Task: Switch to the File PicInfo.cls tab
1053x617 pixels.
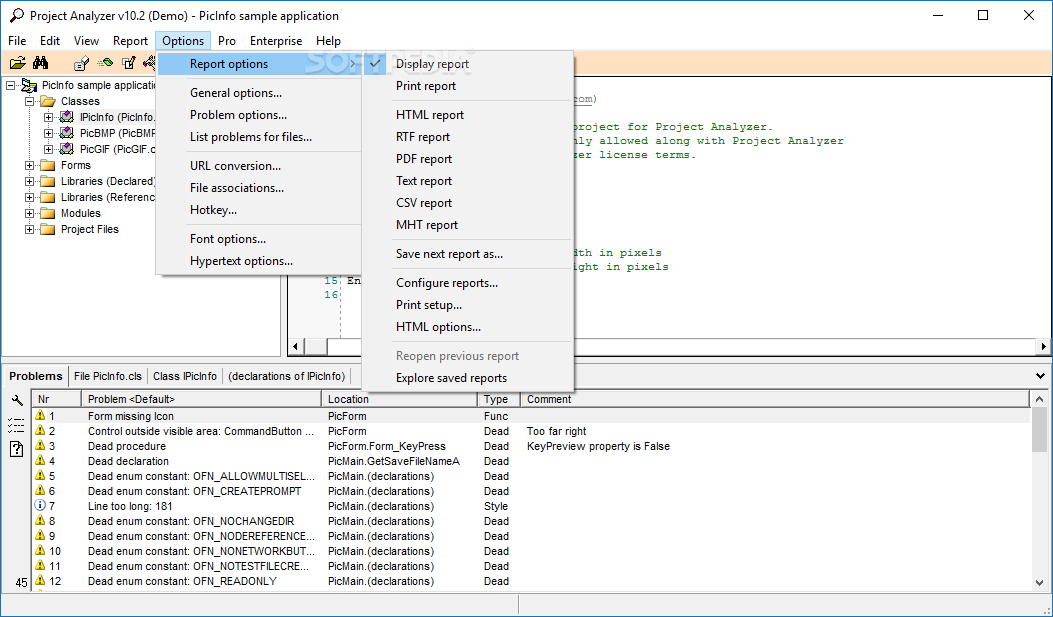Action: pos(108,377)
